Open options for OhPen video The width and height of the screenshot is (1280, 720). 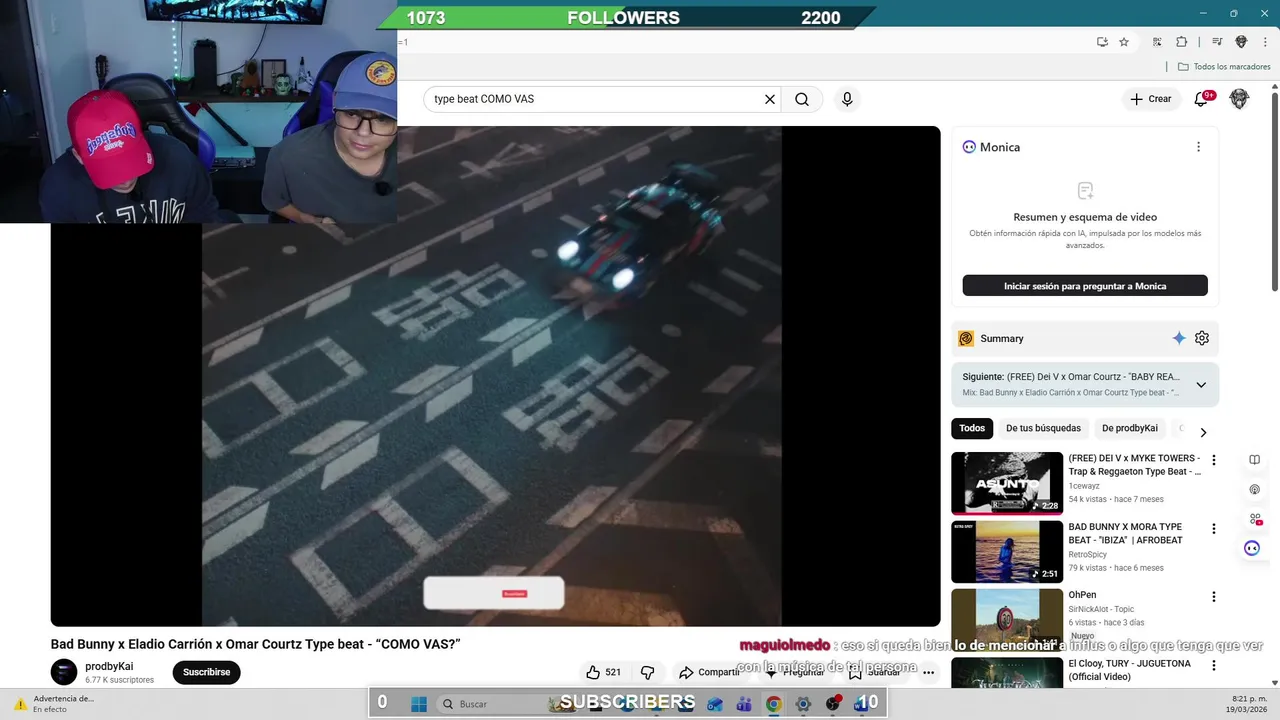(1214, 597)
